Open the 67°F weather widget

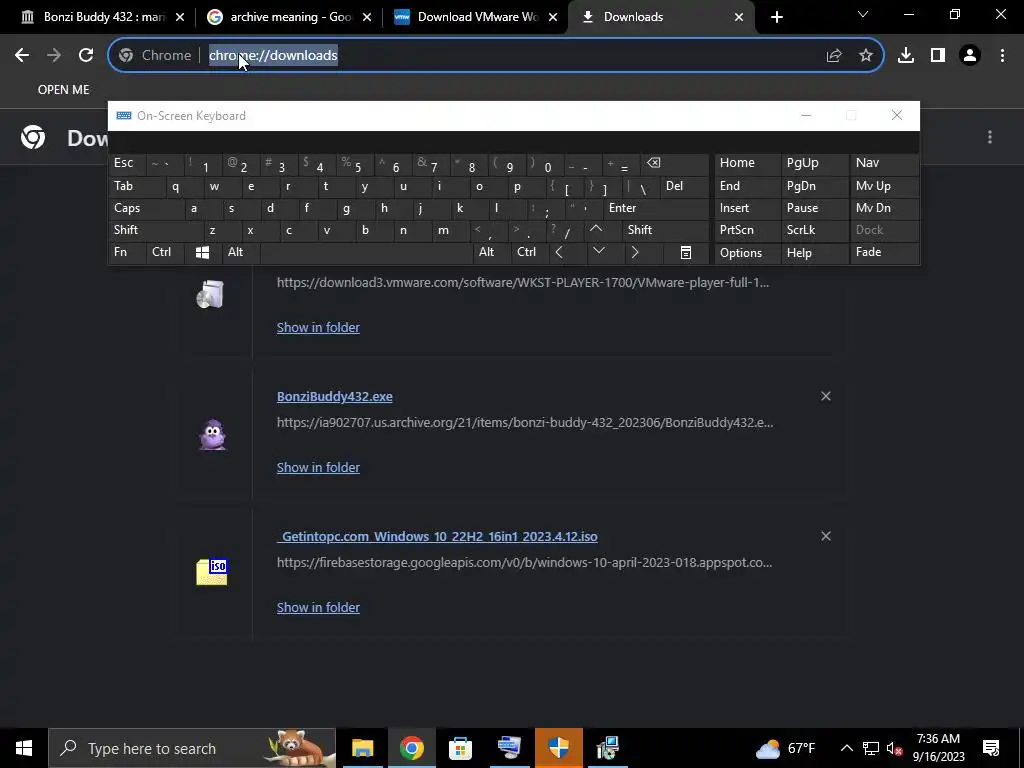786,748
